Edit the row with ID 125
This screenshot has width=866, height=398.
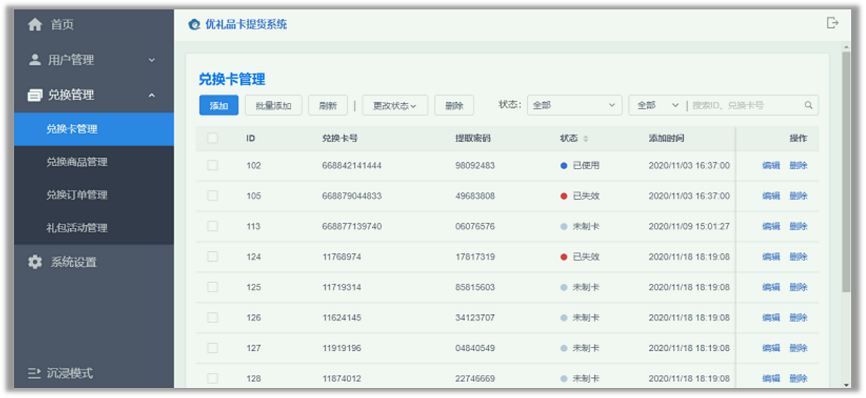click(x=771, y=287)
